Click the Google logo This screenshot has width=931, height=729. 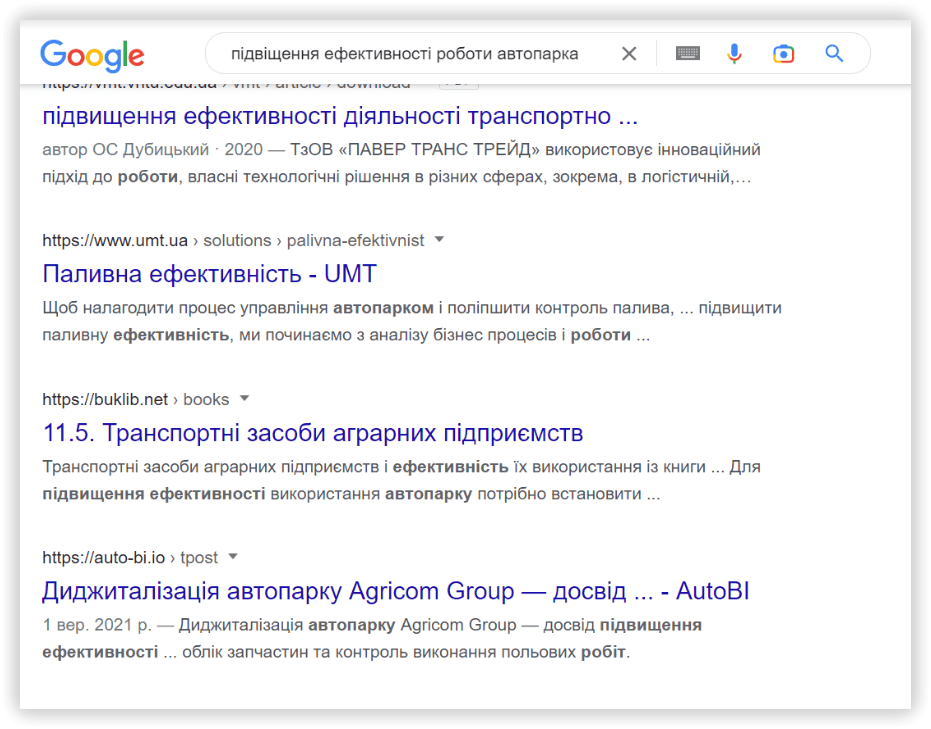92,55
